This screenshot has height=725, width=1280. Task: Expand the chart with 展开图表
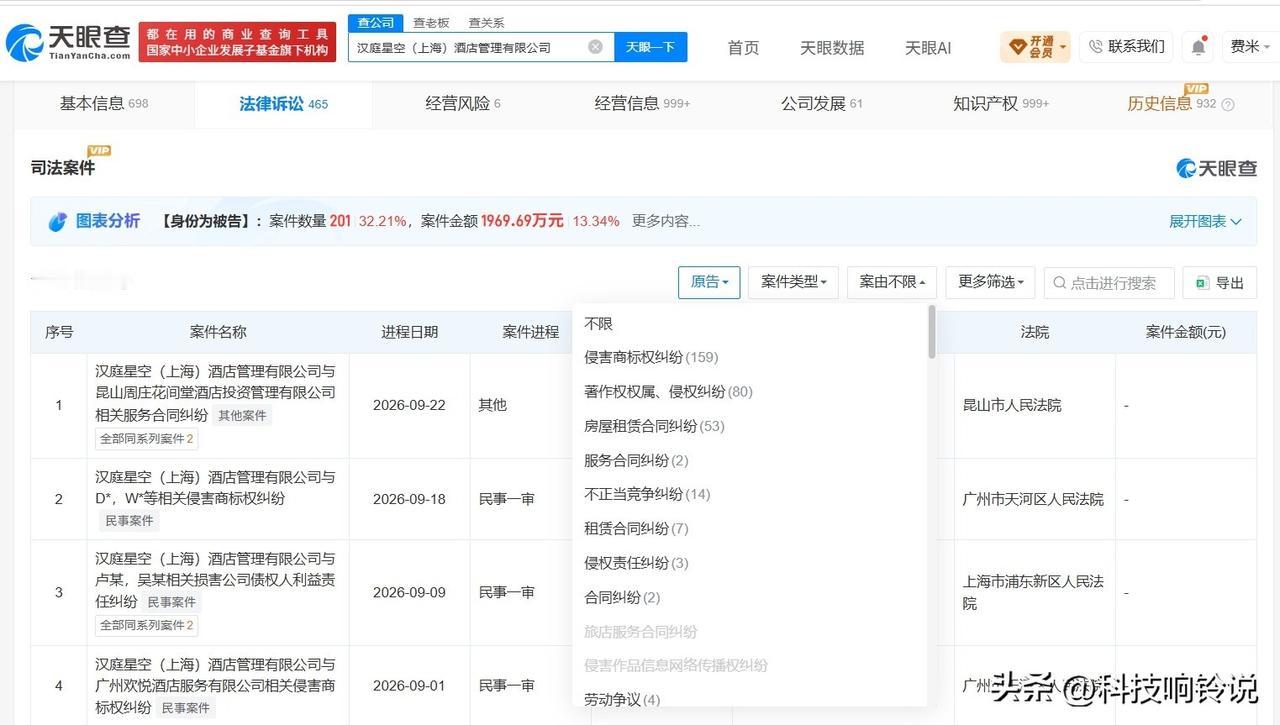(x=1205, y=221)
